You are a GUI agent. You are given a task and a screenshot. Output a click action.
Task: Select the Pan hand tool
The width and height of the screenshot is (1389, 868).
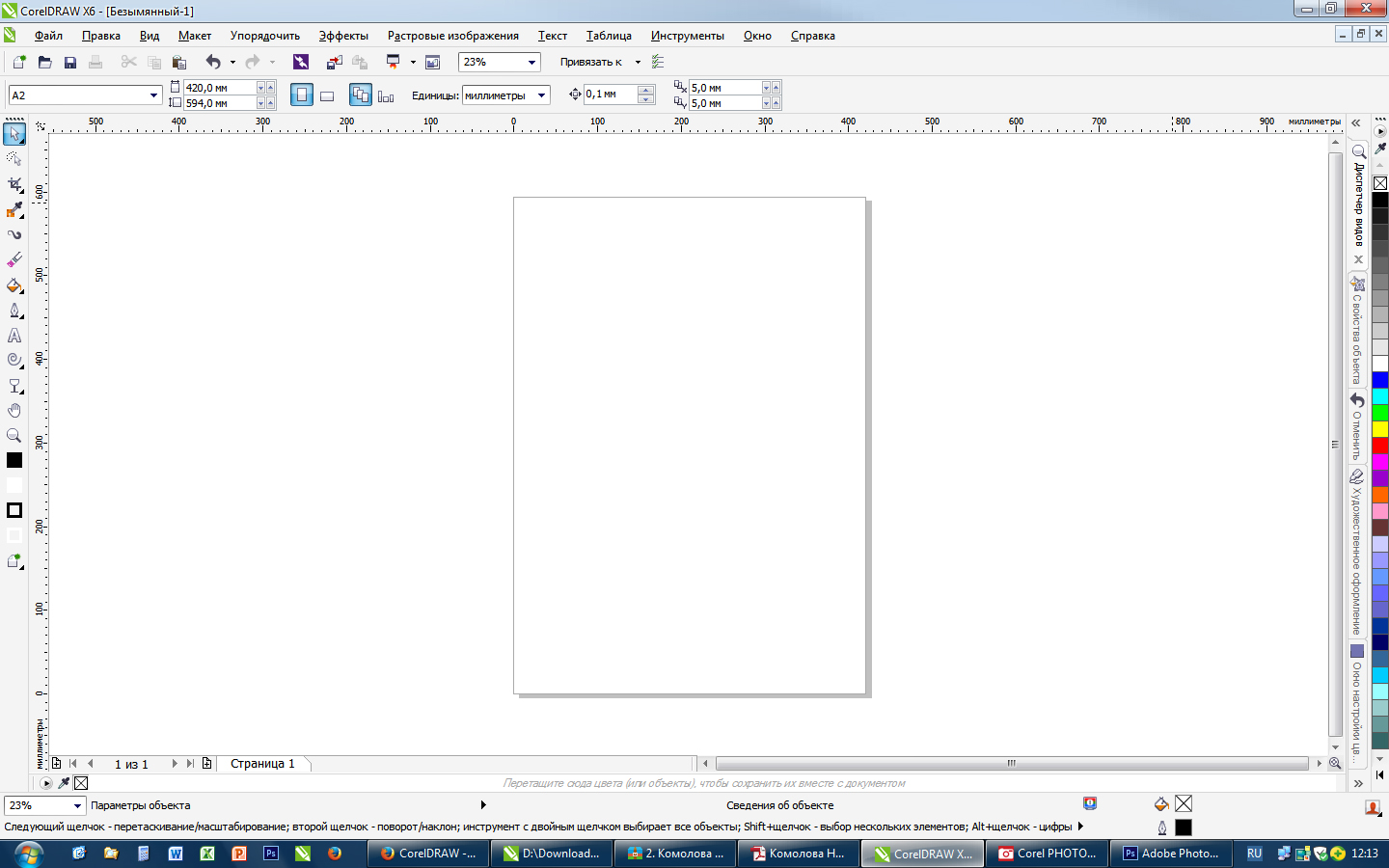pyautogui.click(x=14, y=411)
